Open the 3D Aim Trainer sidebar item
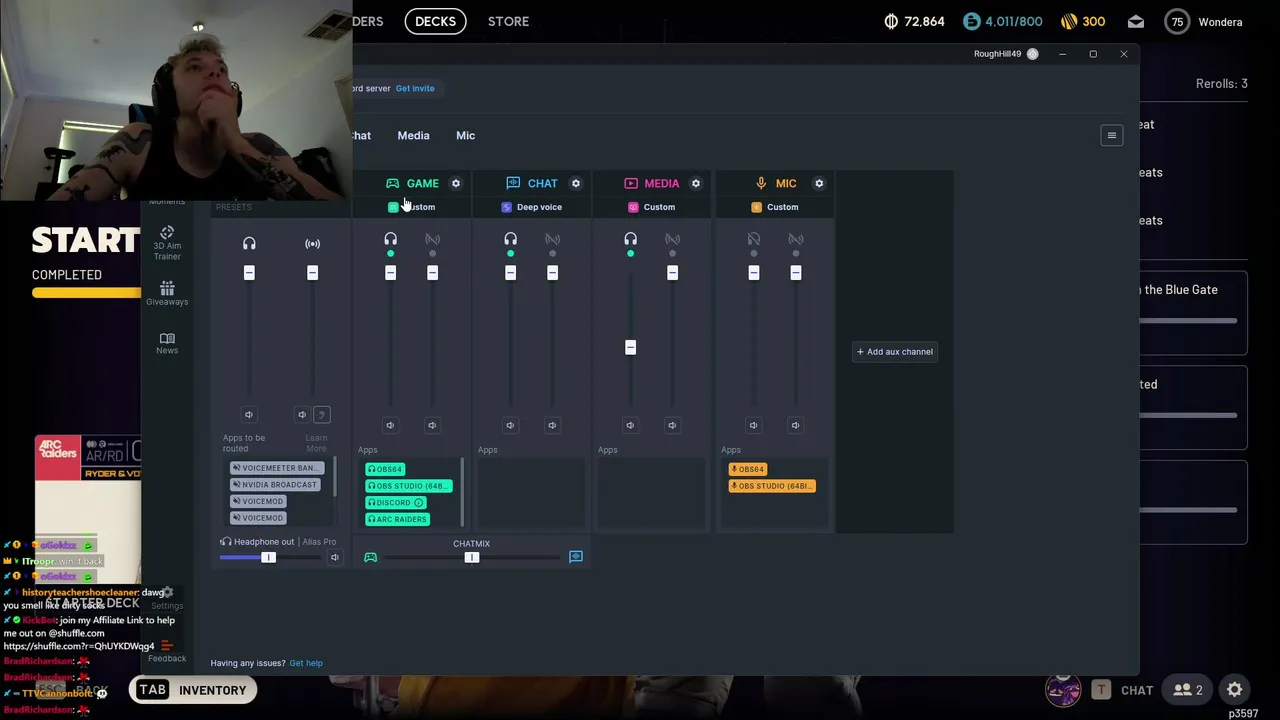The height and width of the screenshot is (720, 1280). [167, 242]
